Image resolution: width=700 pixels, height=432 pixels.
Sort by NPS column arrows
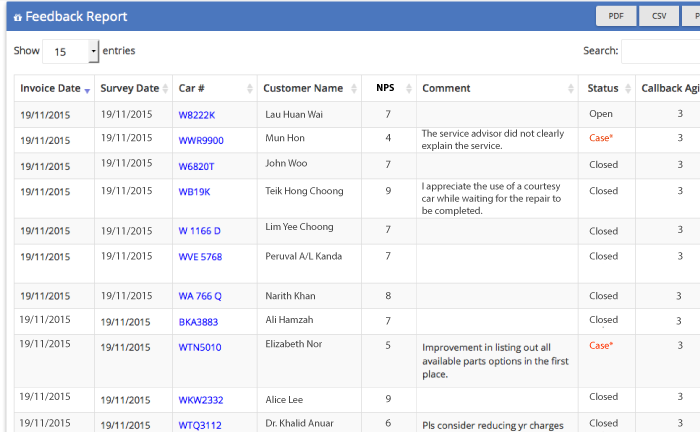pos(409,88)
